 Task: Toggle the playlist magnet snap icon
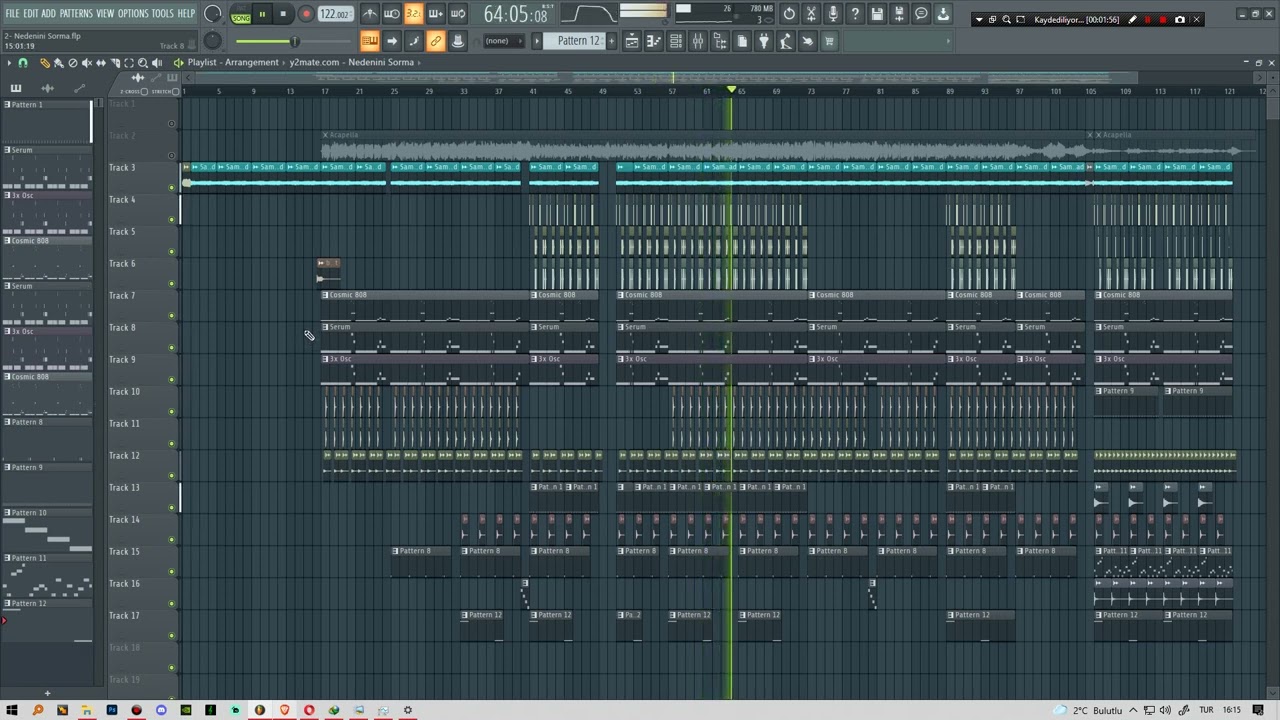tap(23, 63)
